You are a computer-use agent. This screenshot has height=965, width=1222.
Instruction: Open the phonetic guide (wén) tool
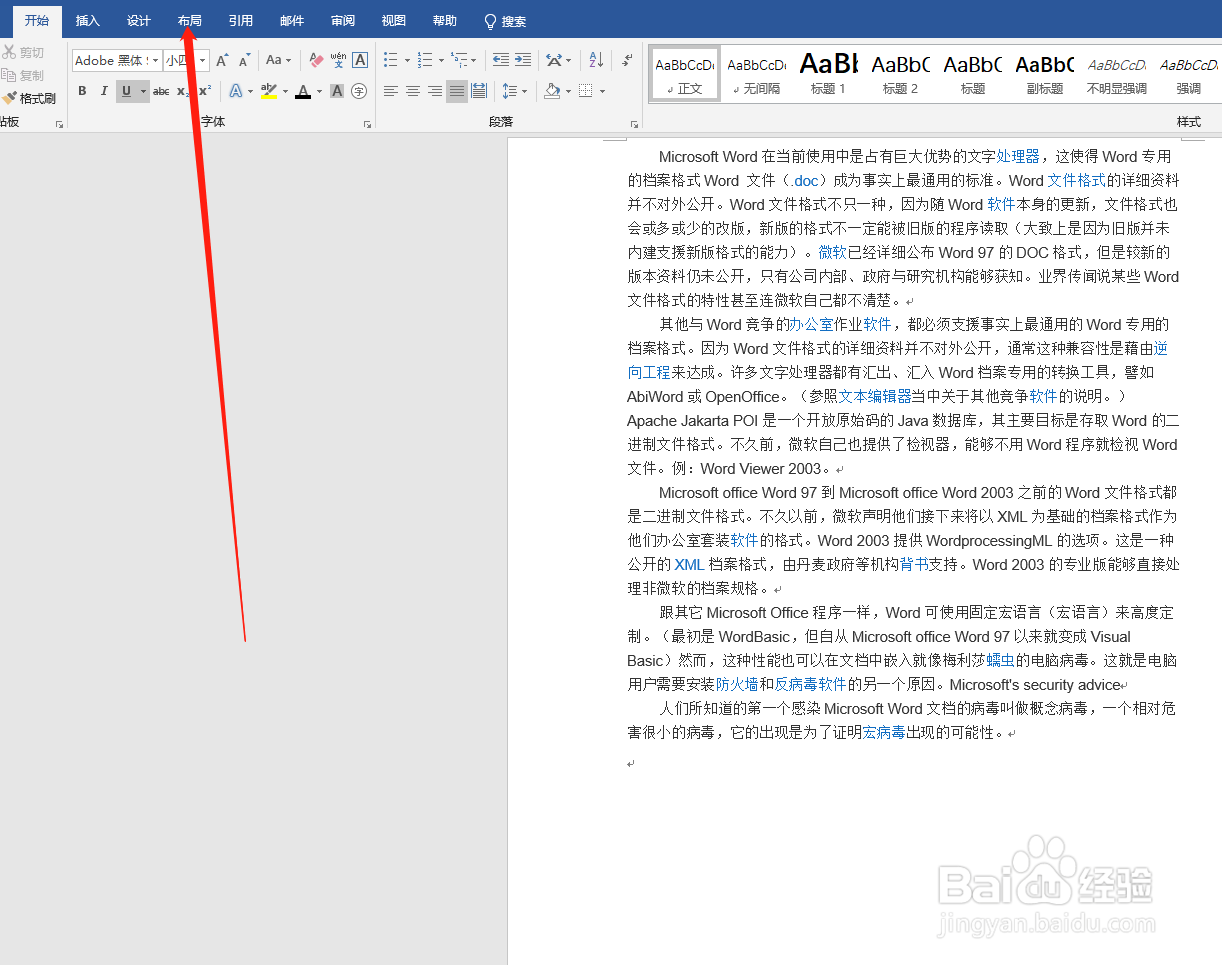338,61
